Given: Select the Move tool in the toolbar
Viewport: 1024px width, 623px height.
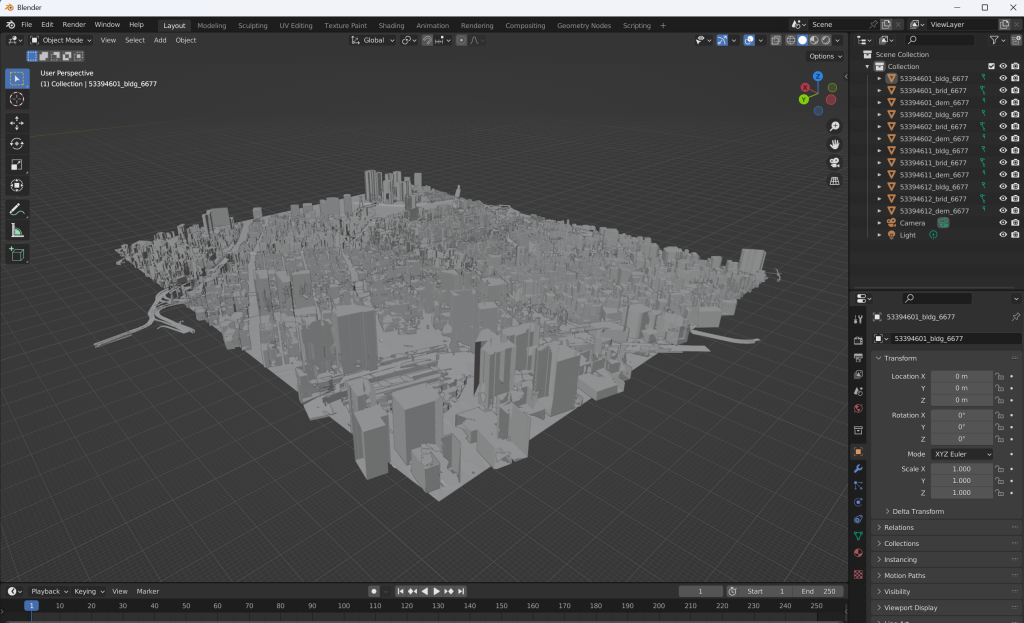Looking at the screenshot, I should [x=17, y=122].
